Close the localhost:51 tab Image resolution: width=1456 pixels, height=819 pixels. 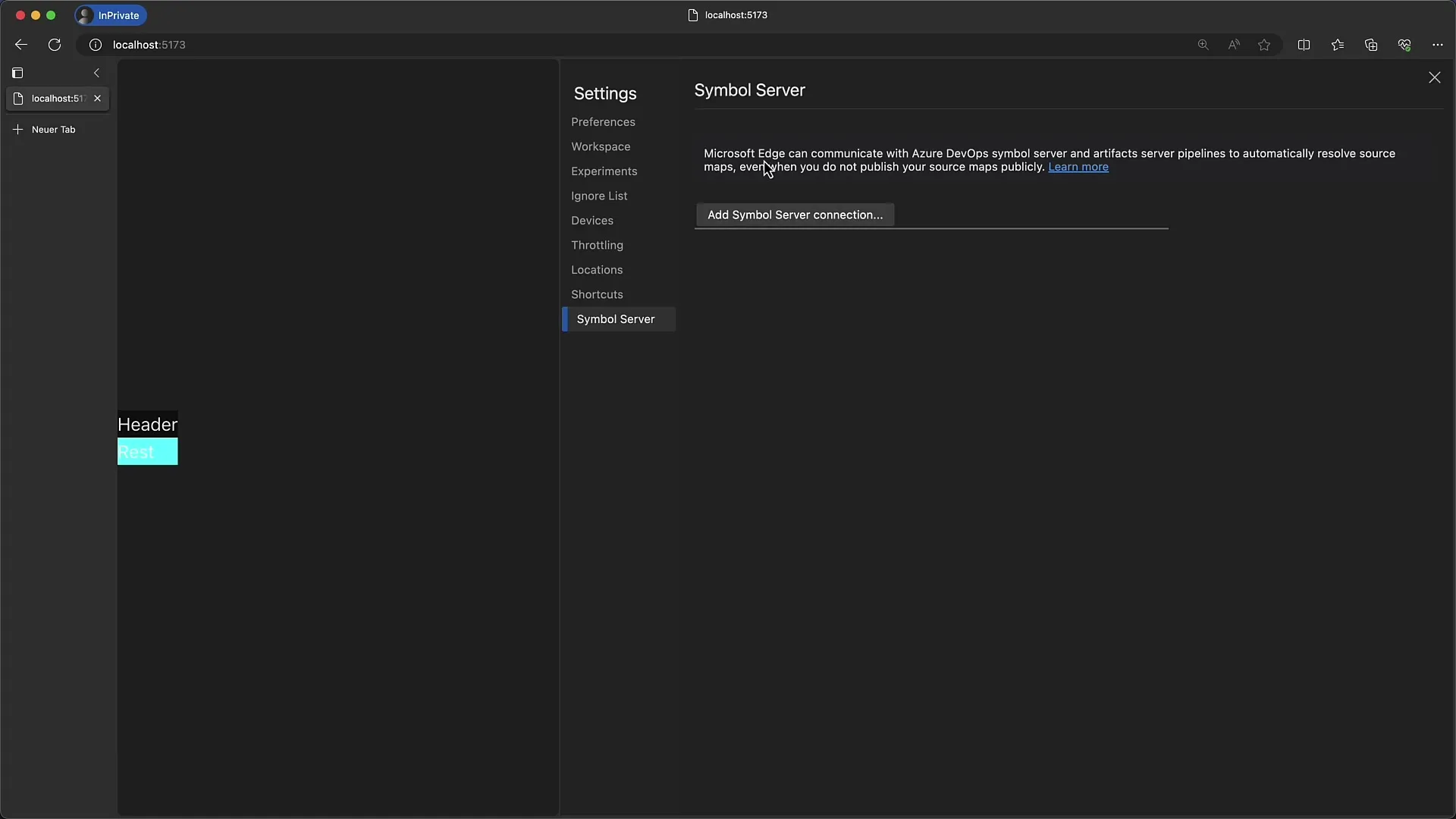97,99
